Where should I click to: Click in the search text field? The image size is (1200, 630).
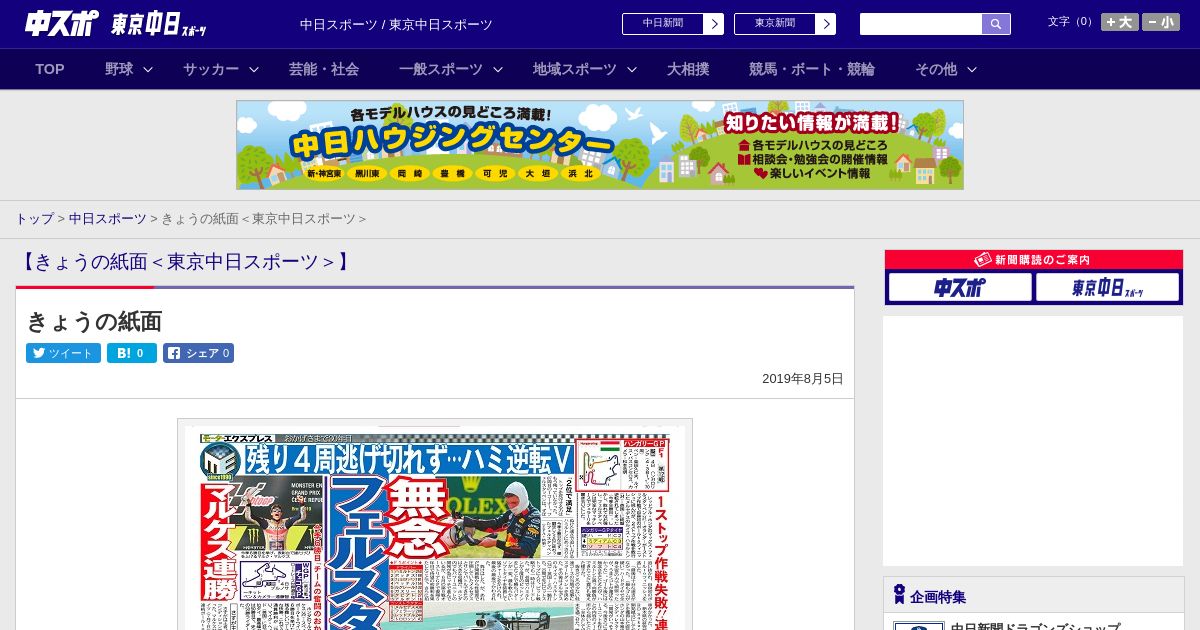921,24
